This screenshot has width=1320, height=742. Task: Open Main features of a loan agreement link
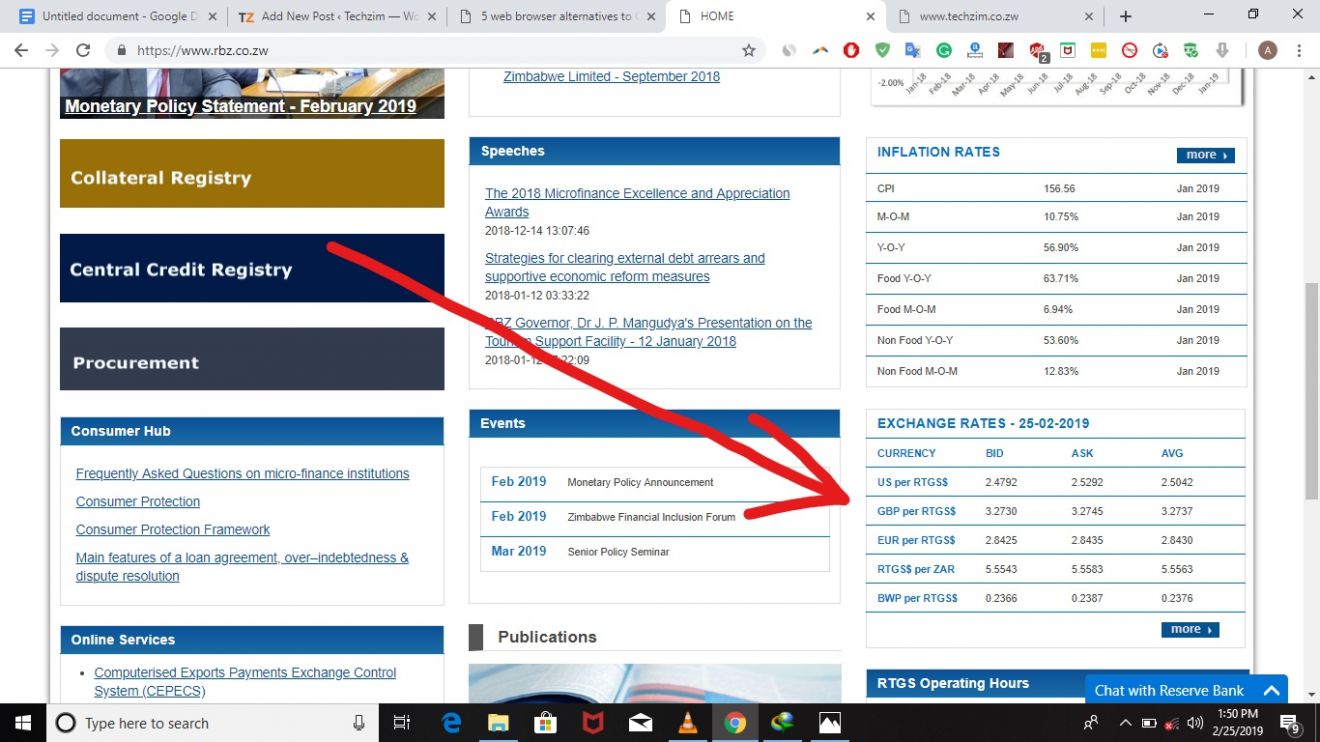point(242,566)
